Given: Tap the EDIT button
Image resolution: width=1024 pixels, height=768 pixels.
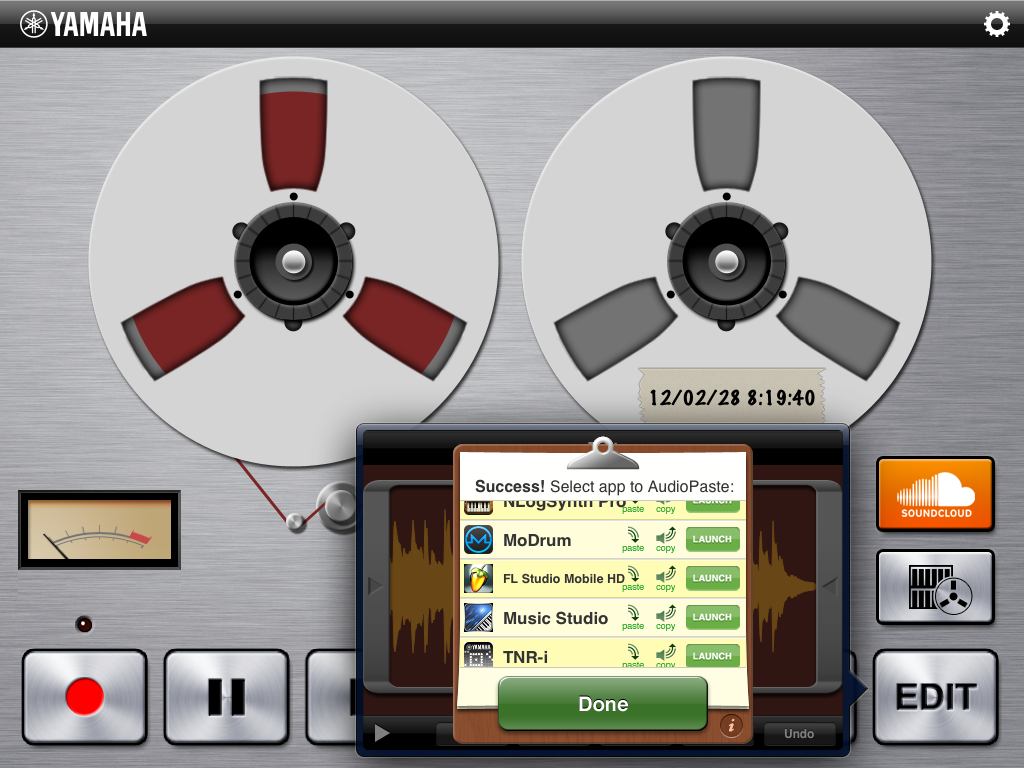Looking at the screenshot, I should [x=936, y=696].
